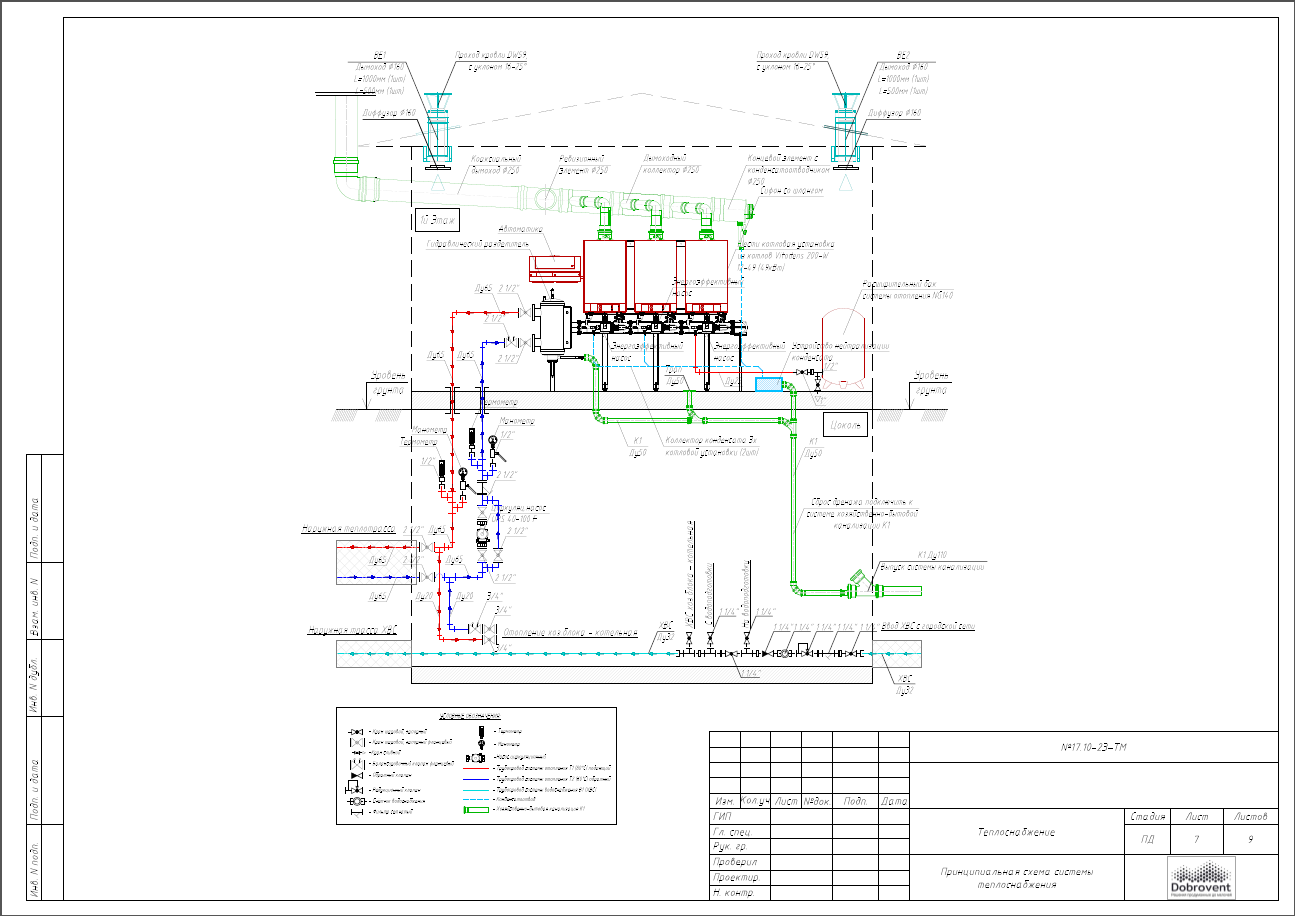This screenshot has height=916, width=1295.
Task: Select the Стадия header cell
Action: click(x=1147, y=817)
